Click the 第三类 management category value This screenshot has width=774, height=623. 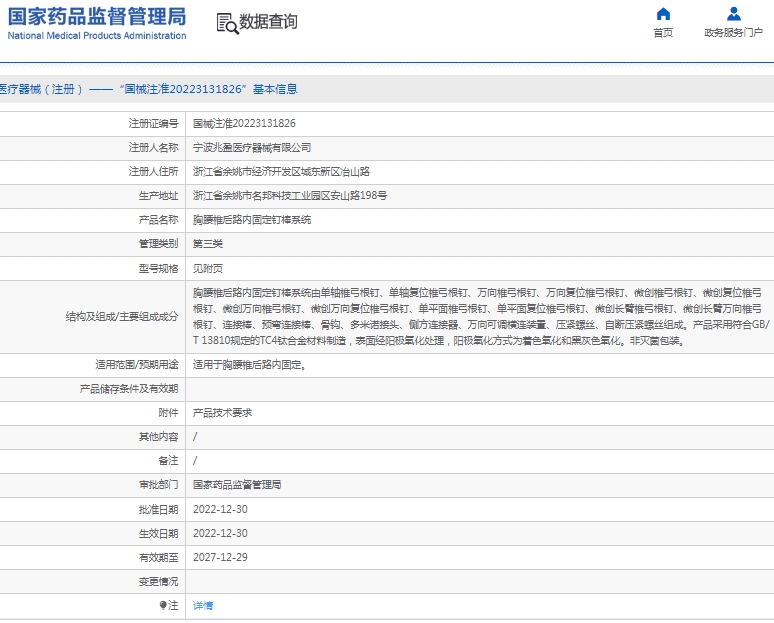(208, 243)
